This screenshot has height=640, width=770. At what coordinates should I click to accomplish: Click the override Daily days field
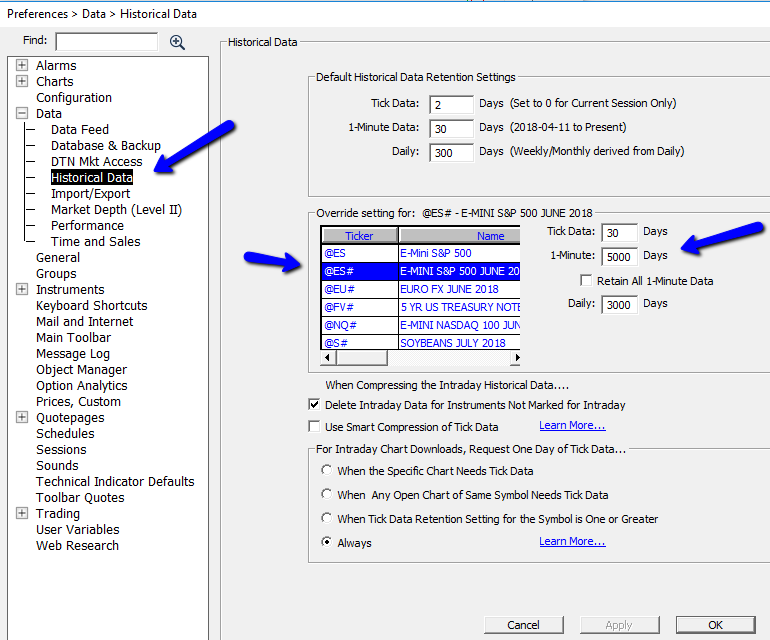coord(619,305)
